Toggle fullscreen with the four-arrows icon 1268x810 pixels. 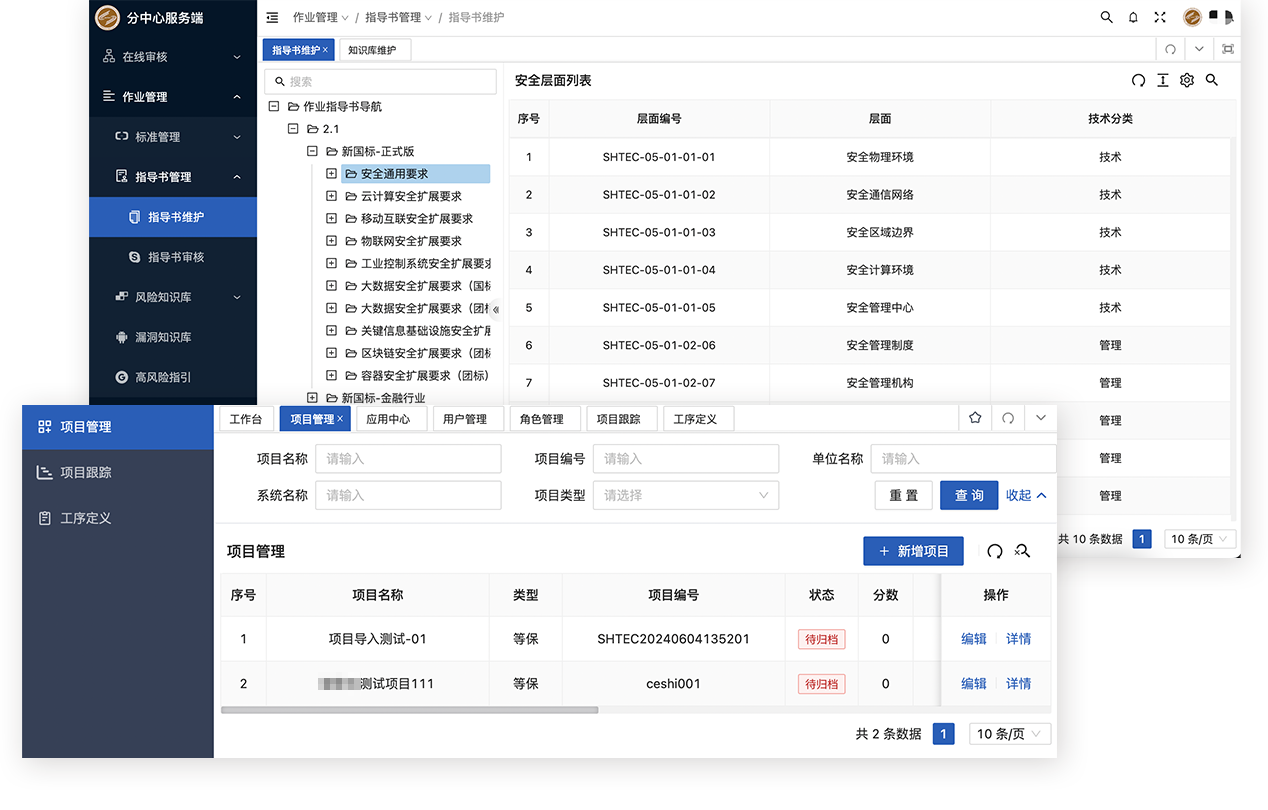pos(1160,17)
